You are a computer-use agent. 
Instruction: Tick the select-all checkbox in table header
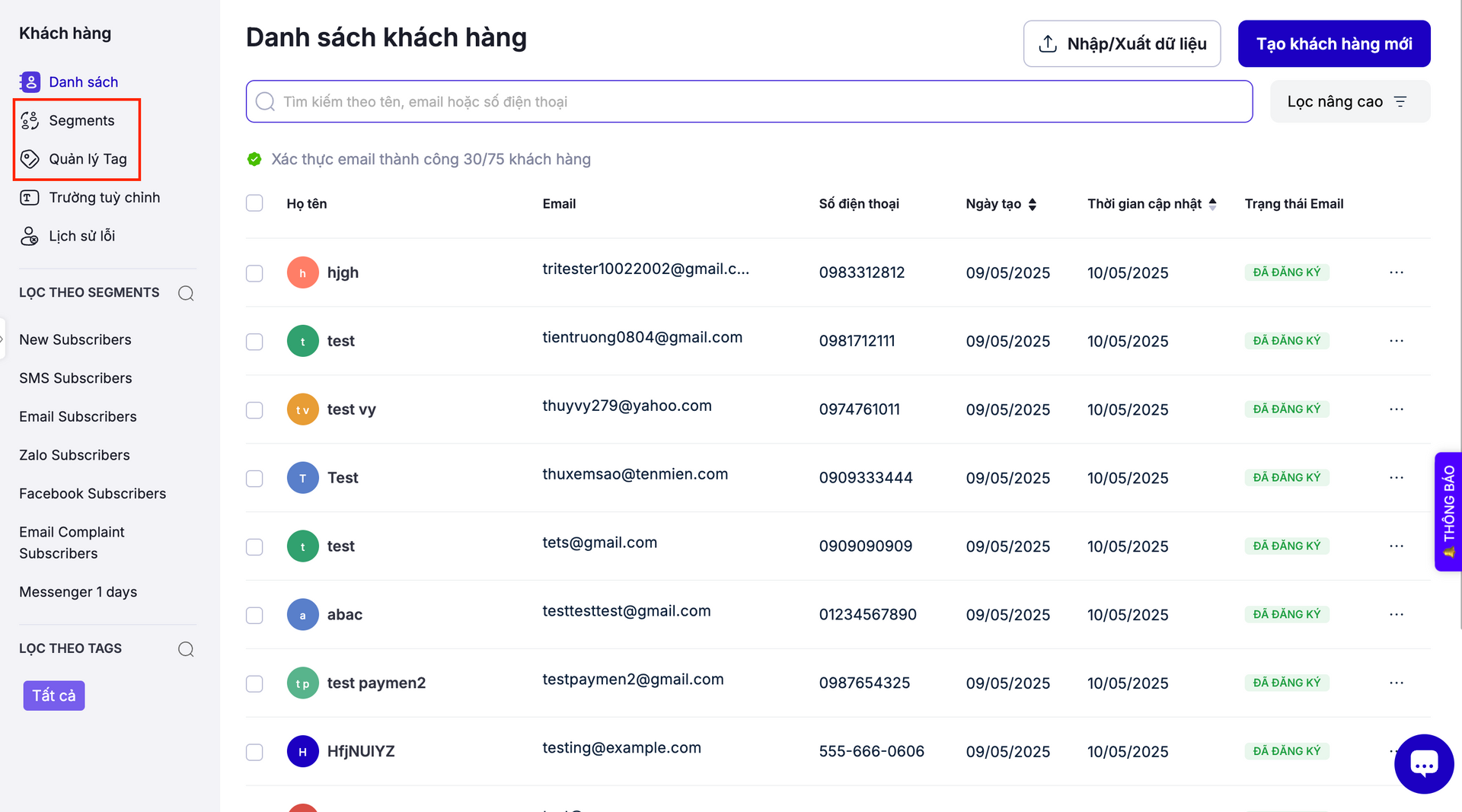point(254,204)
